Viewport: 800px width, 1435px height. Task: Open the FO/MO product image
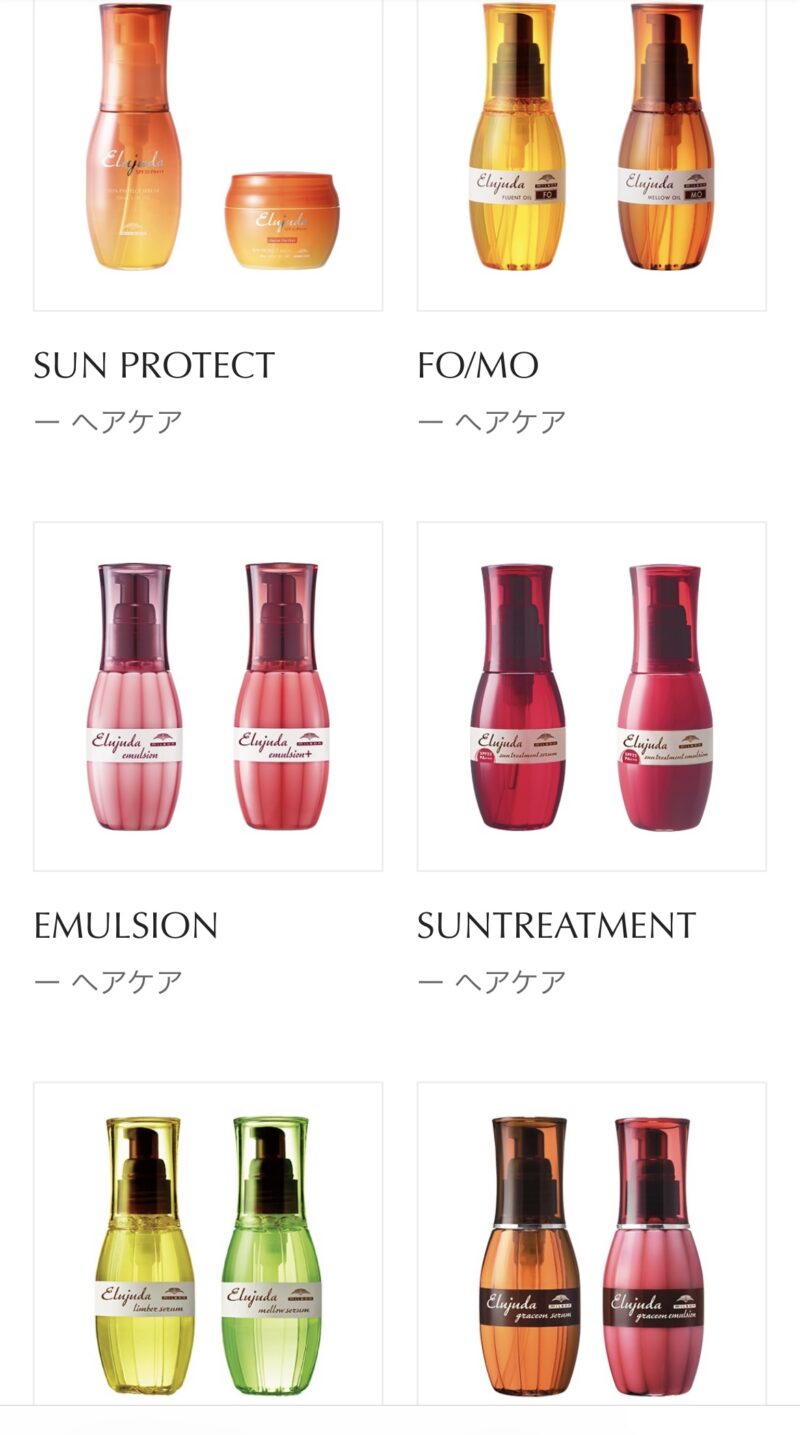click(592, 155)
